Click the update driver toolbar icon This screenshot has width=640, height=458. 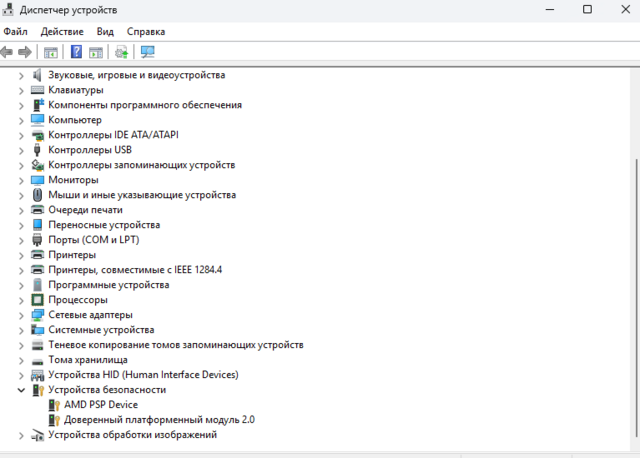click(121, 52)
